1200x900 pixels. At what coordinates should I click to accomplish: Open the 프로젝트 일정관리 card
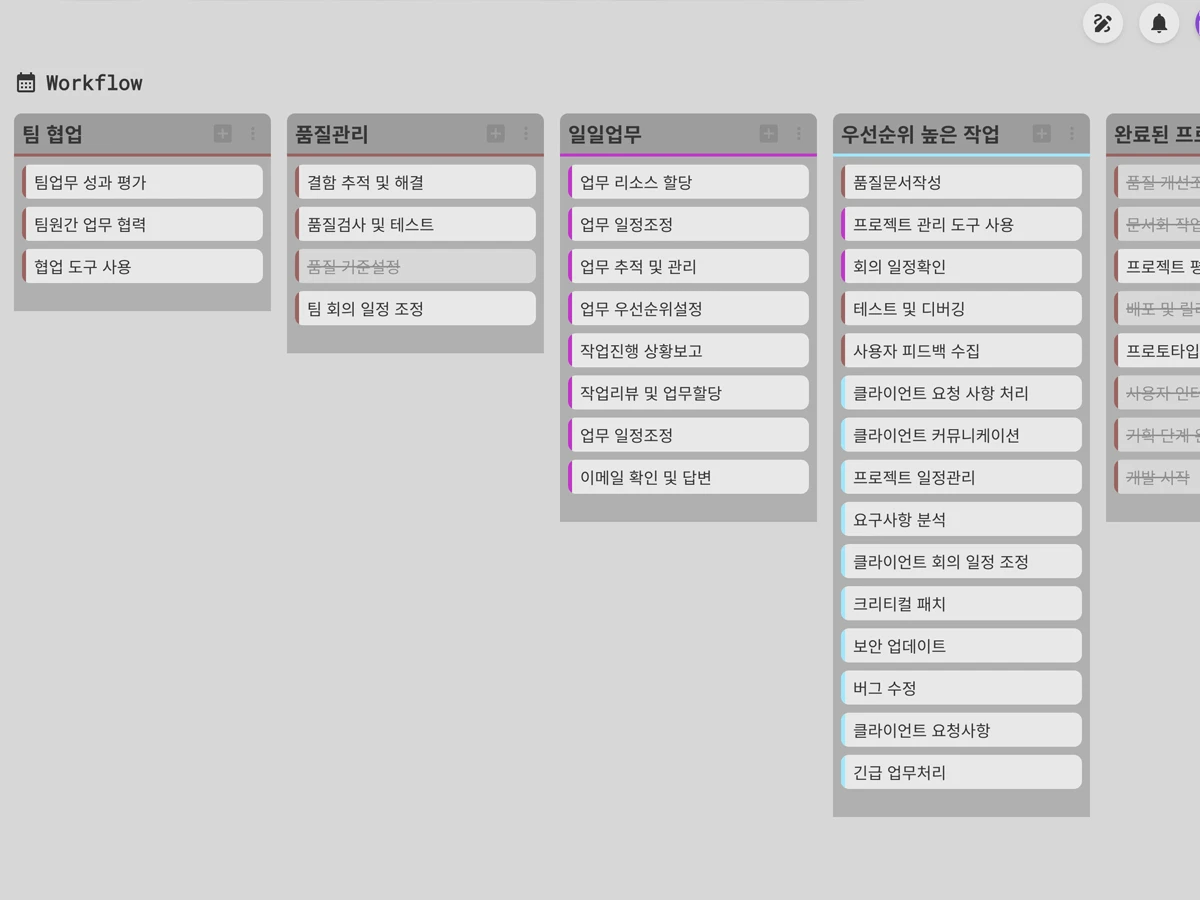pos(961,477)
